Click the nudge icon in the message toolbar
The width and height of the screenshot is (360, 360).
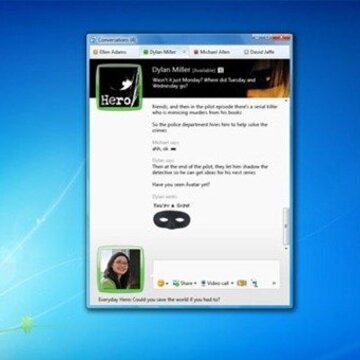tap(254, 283)
